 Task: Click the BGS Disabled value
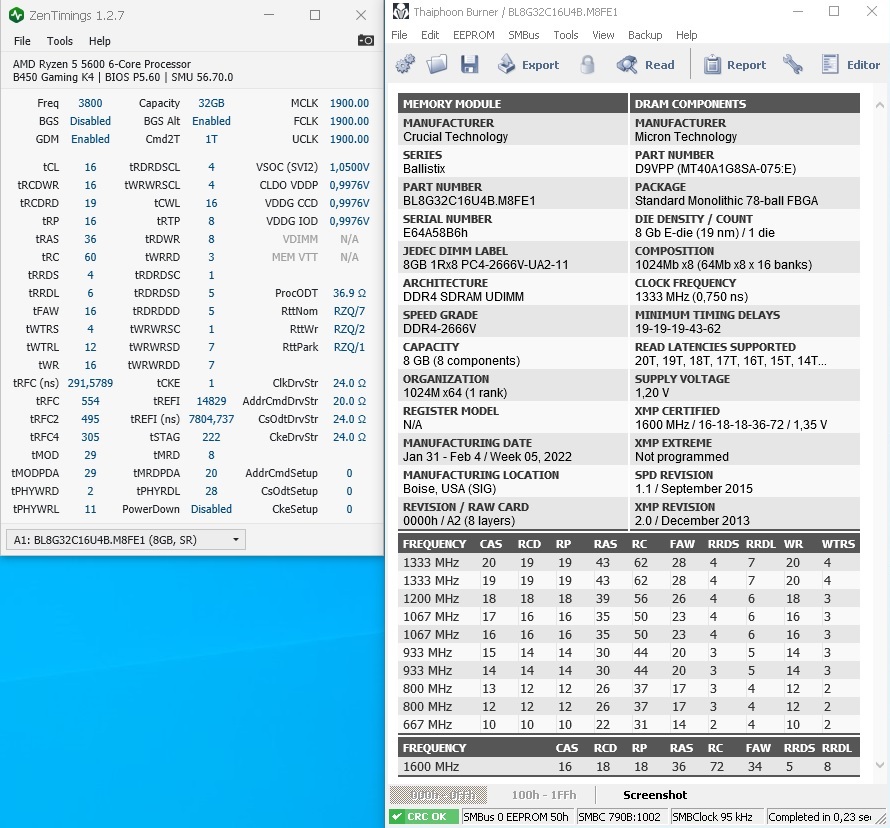tap(90, 121)
